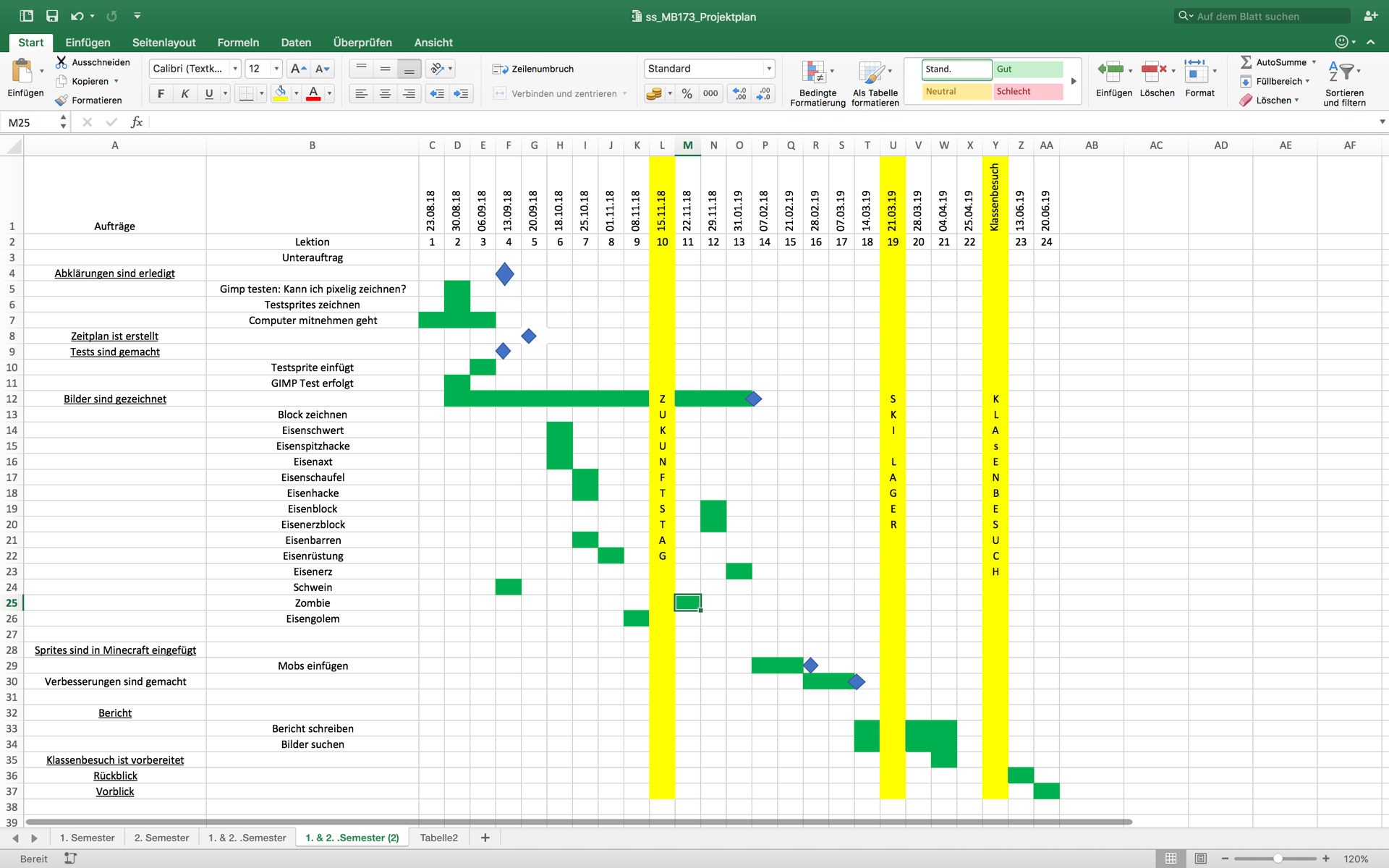Image resolution: width=1389 pixels, height=868 pixels.
Task: Toggle middle vertical alignment
Action: coord(385,69)
